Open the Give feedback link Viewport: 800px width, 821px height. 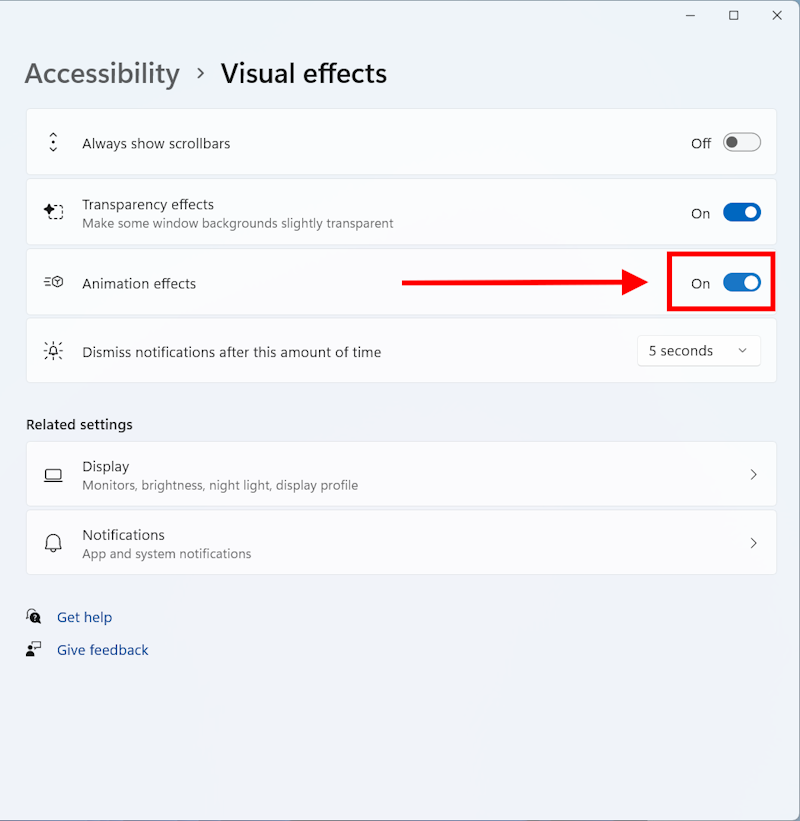(x=102, y=650)
